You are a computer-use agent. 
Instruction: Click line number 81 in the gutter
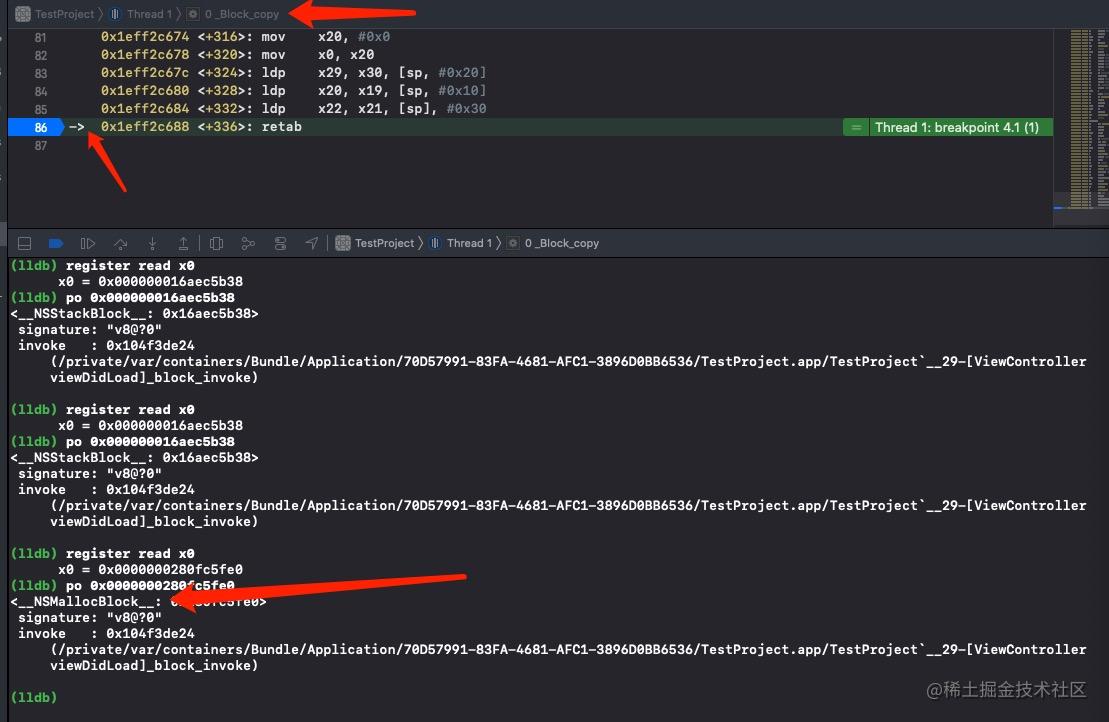pos(40,37)
